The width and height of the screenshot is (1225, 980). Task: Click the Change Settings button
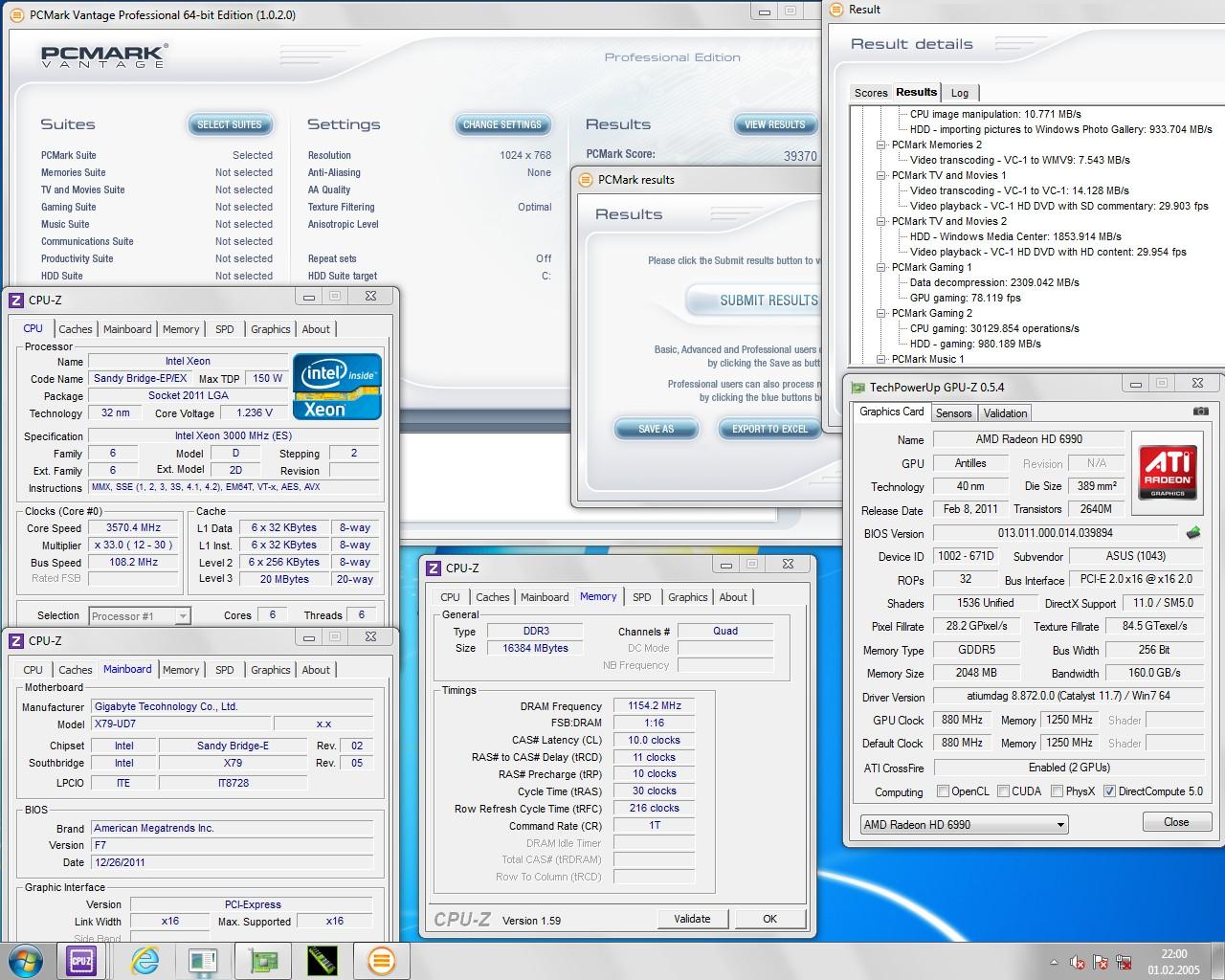click(x=502, y=124)
